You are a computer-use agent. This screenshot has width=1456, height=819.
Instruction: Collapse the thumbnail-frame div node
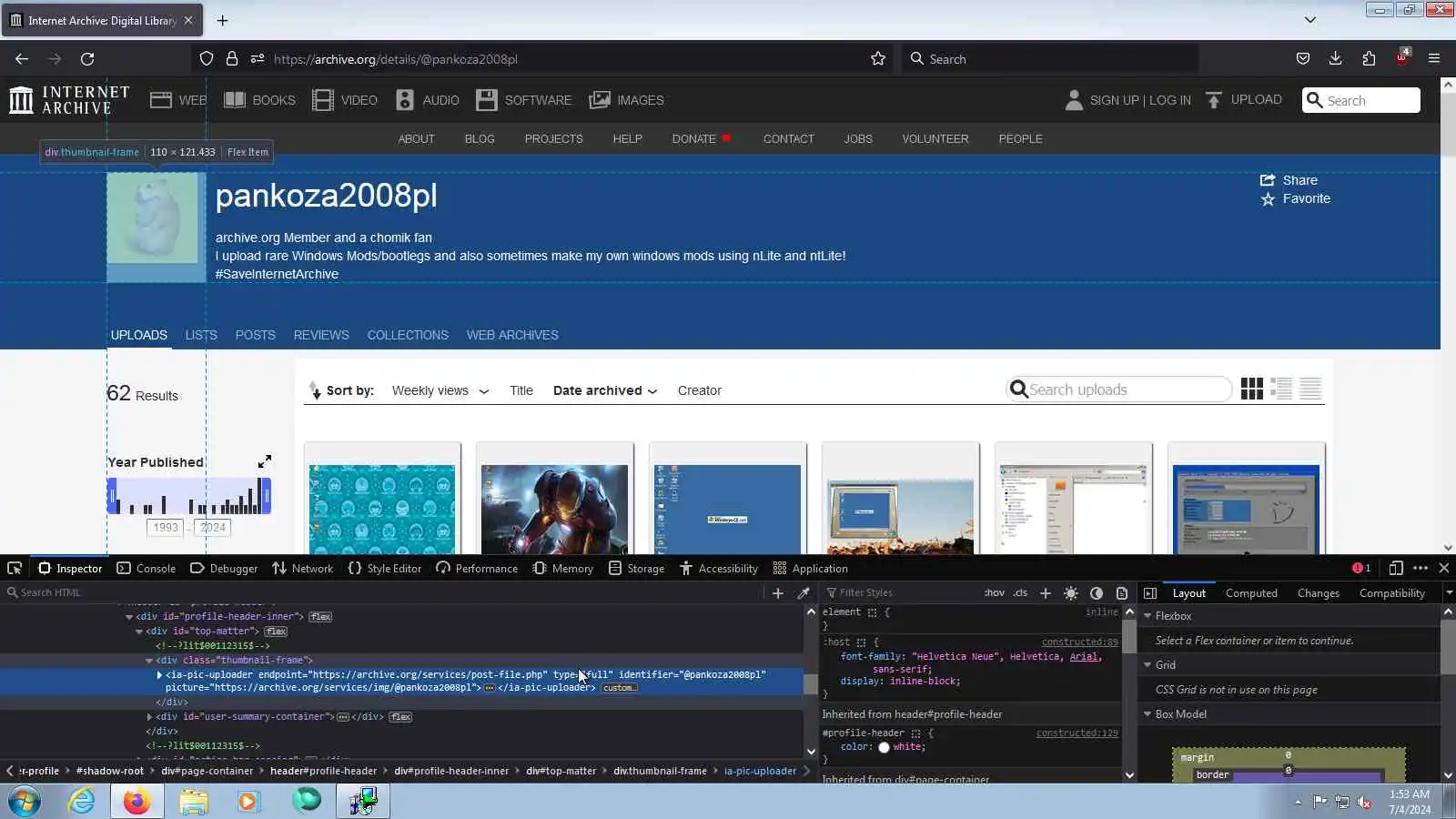coord(149,661)
